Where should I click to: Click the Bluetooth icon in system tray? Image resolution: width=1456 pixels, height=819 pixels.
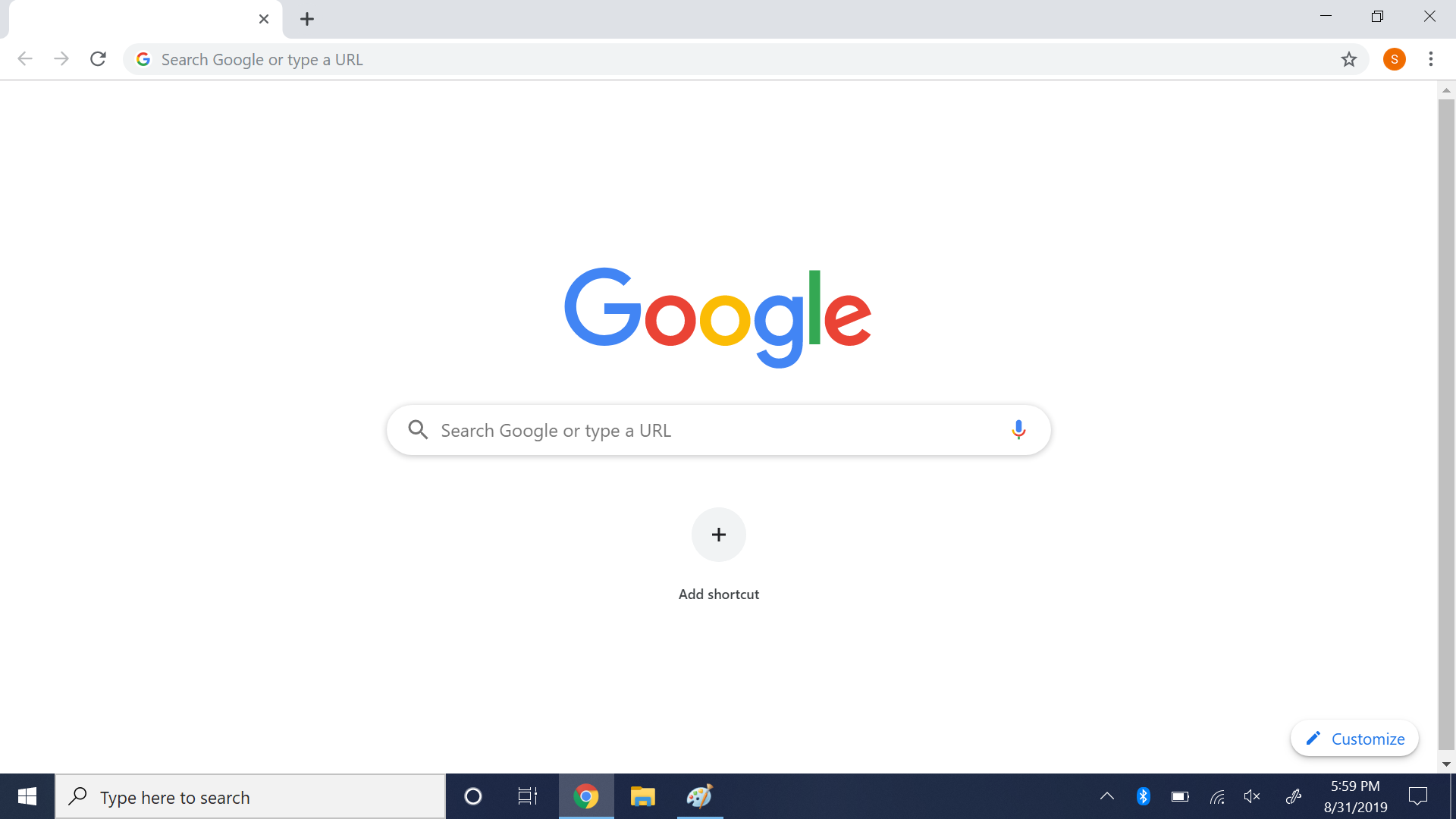pyautogui.click(x=1142, y=797)
